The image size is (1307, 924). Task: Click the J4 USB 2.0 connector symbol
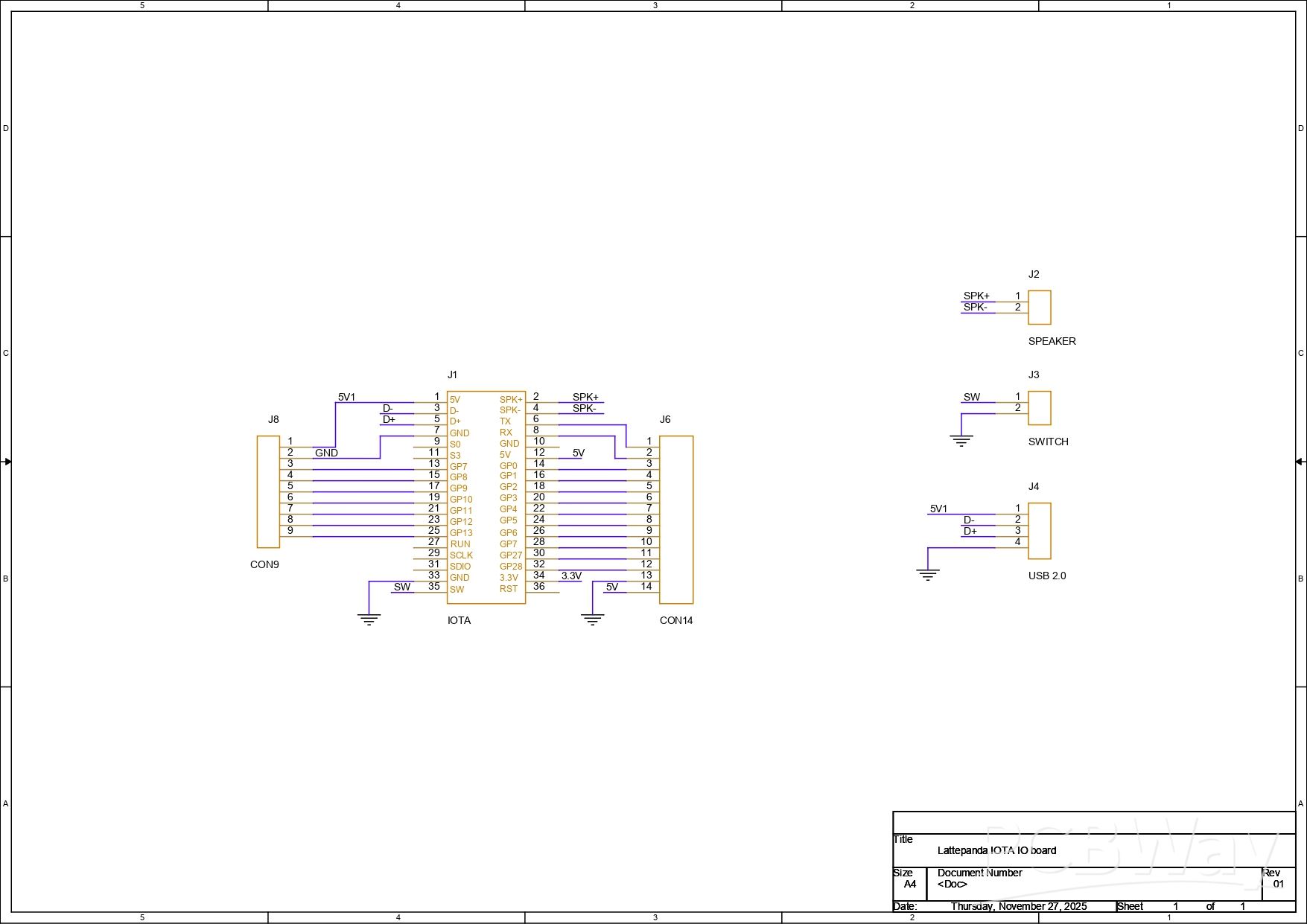click(x=1039, y=531)
